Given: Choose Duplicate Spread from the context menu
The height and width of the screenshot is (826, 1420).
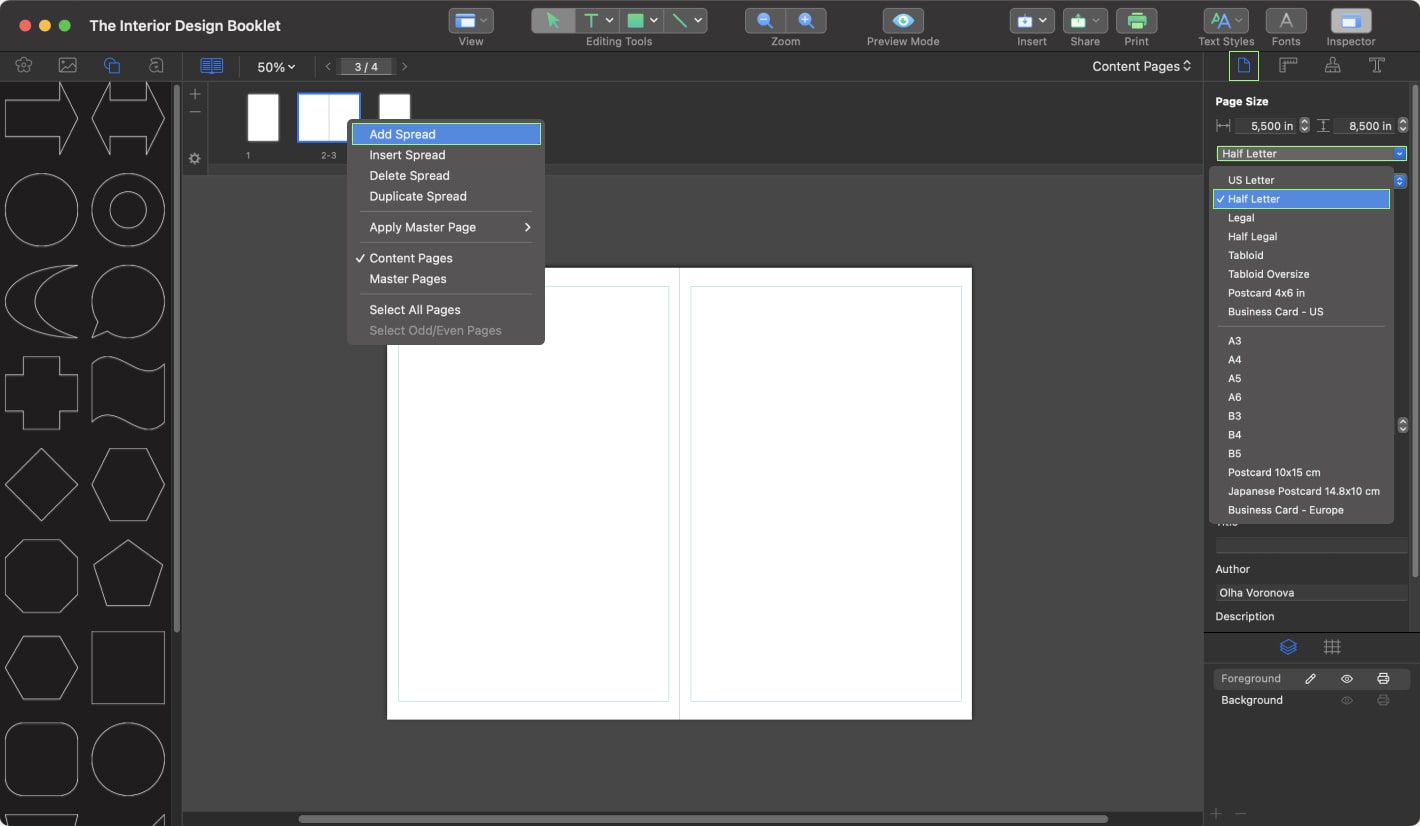Looking at the screenshot, I should pos(418,196).
